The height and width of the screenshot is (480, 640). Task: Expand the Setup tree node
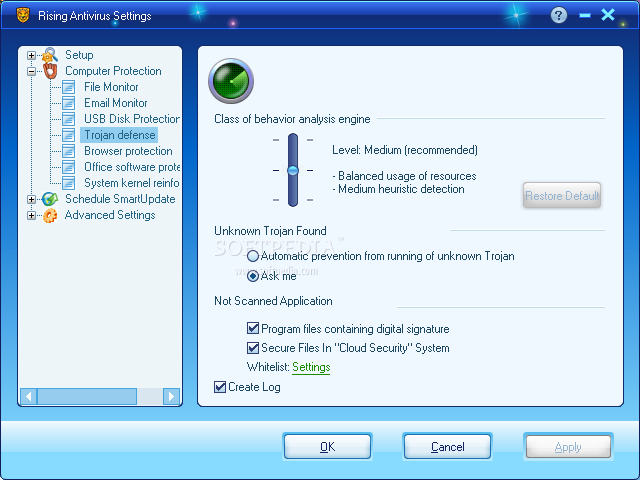point(31,55)
